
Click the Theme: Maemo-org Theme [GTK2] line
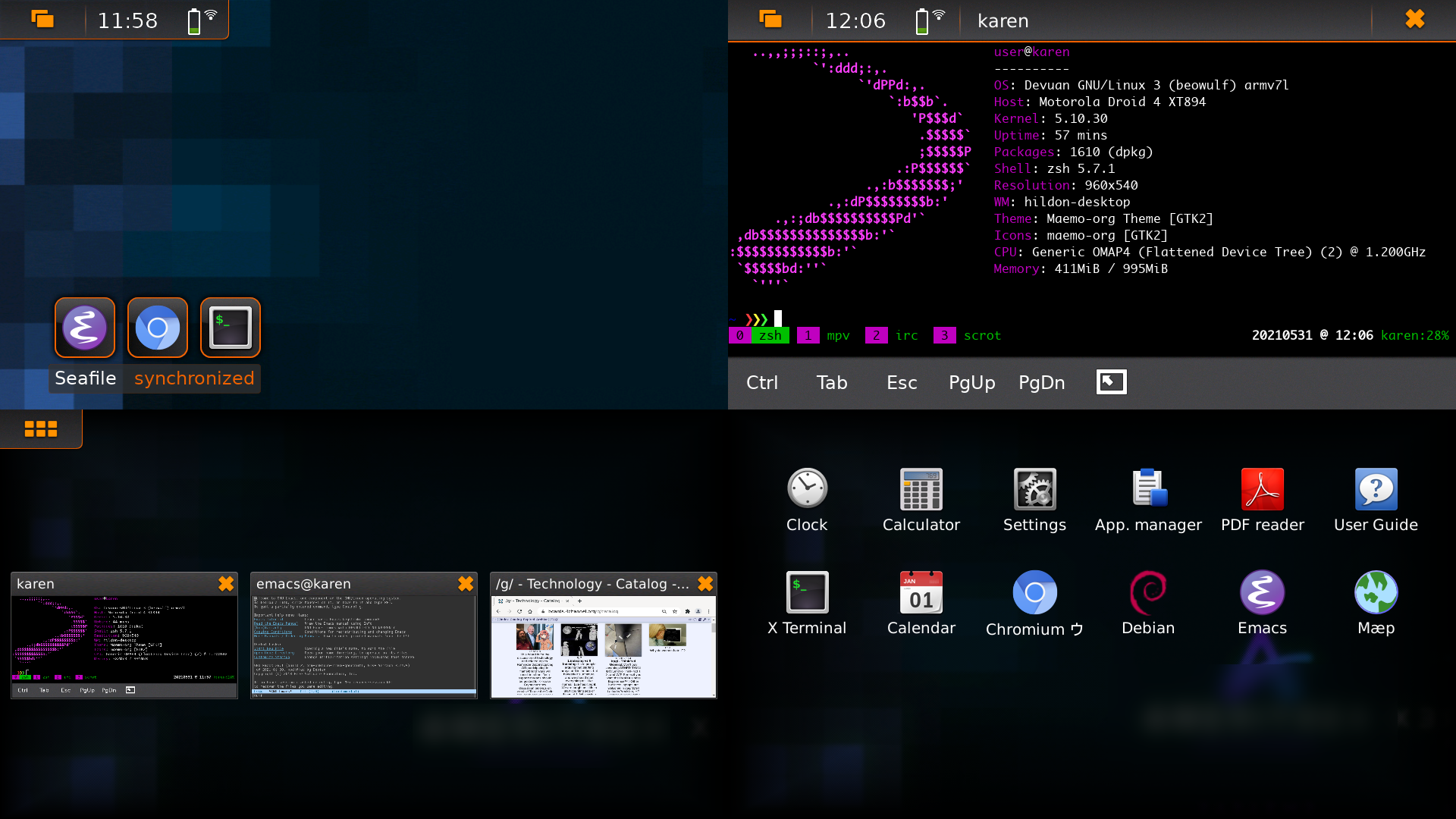1104,218
